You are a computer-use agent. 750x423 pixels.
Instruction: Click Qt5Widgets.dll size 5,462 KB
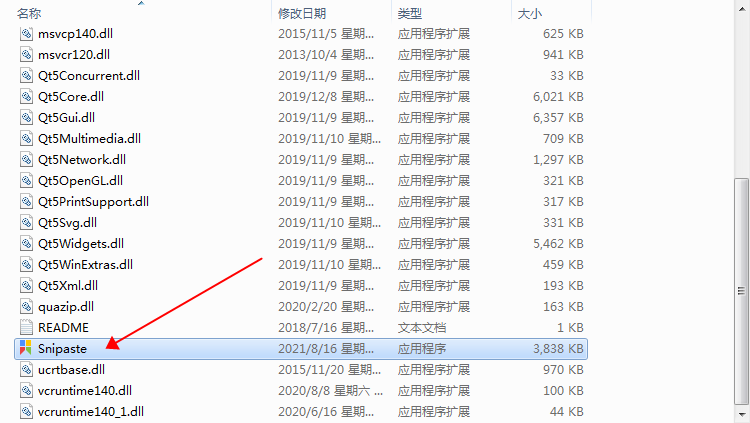pos(558,244)
